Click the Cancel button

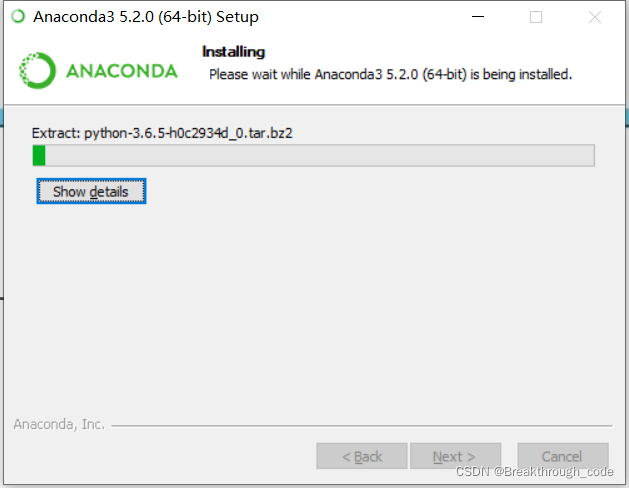[563, 456]
